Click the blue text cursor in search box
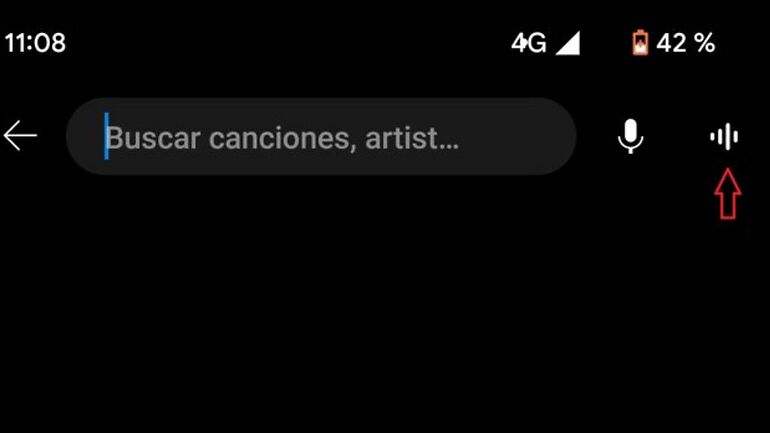The image size is (770, 433). point(106,136)
